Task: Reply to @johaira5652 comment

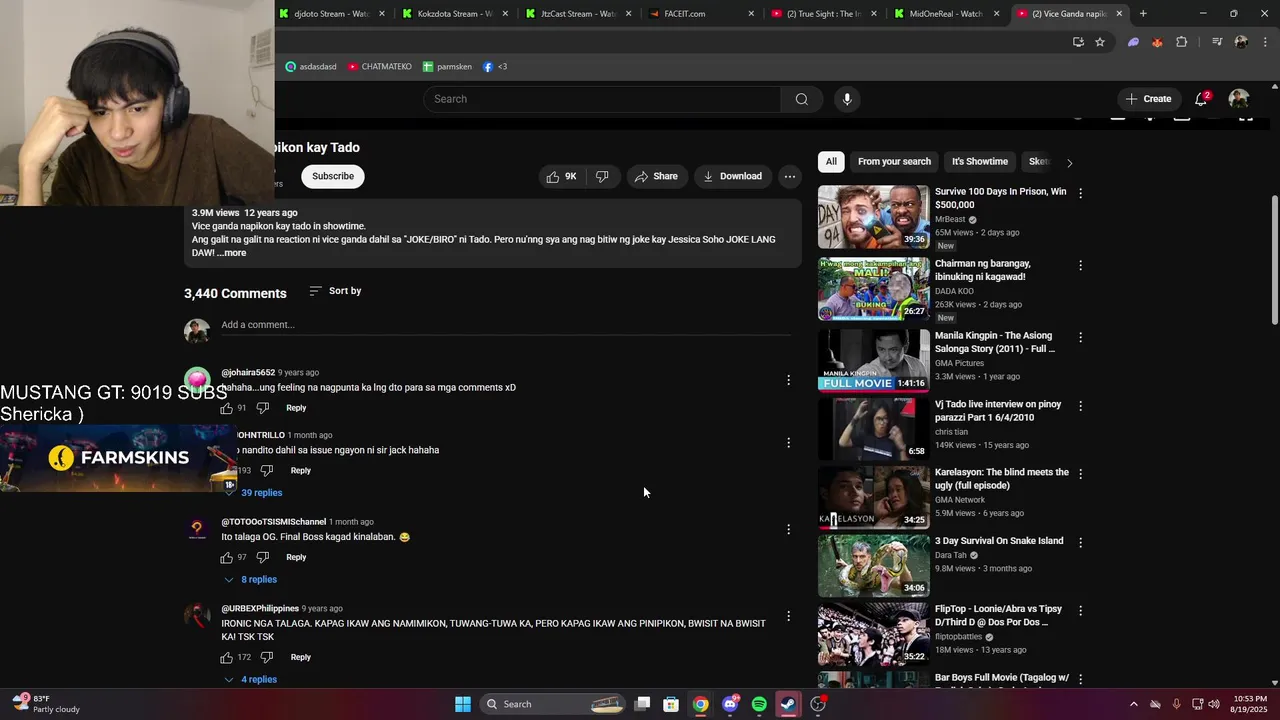Action: click(296, 408)
